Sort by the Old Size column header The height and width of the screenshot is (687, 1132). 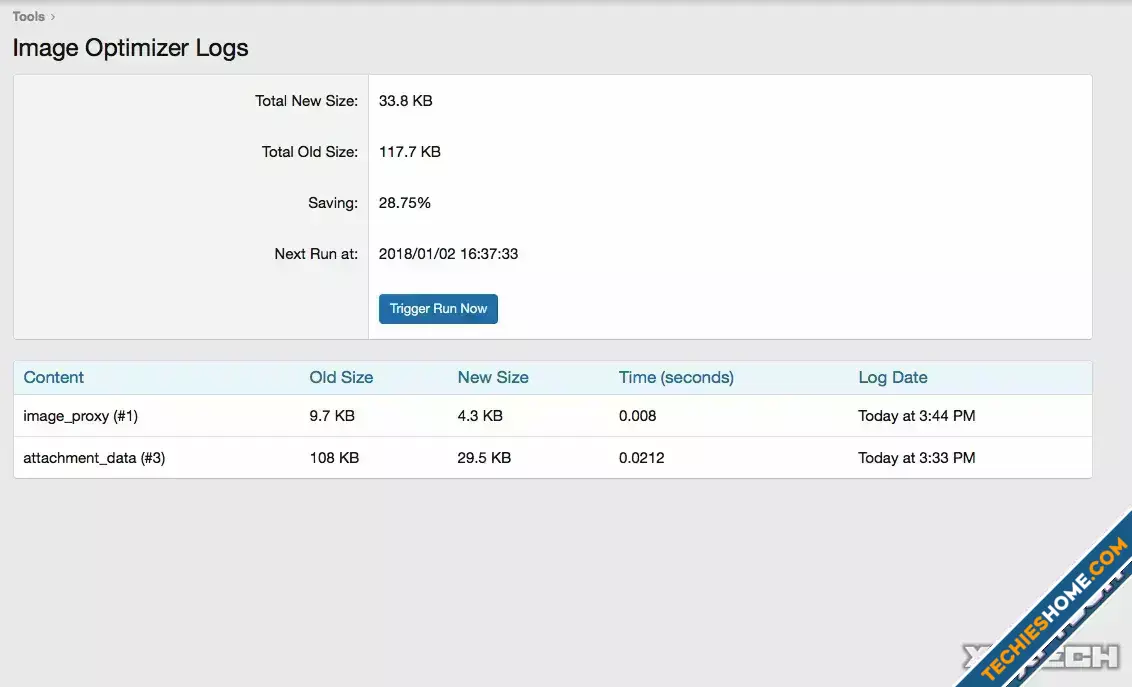(341, 377)
